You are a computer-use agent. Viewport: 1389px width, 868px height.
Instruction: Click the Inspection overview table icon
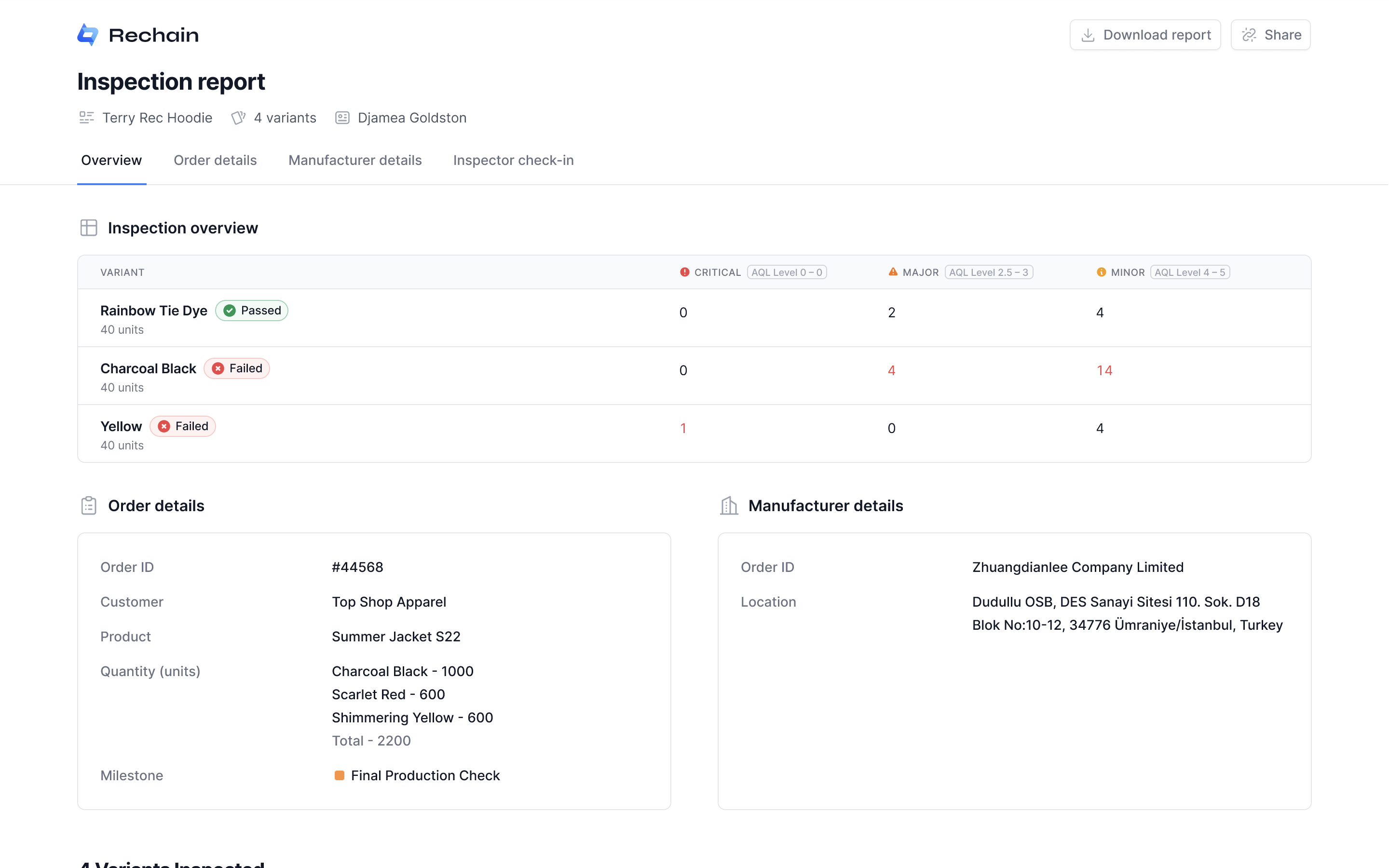coord(89,228)
